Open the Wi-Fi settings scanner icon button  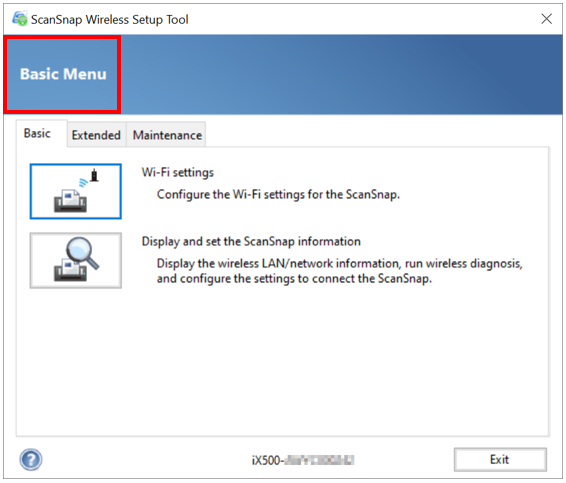[75, 191]
